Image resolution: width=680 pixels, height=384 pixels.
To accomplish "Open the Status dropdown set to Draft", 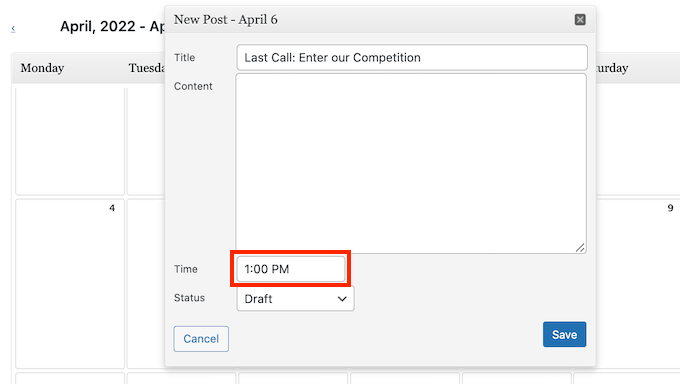I will 295,299.
